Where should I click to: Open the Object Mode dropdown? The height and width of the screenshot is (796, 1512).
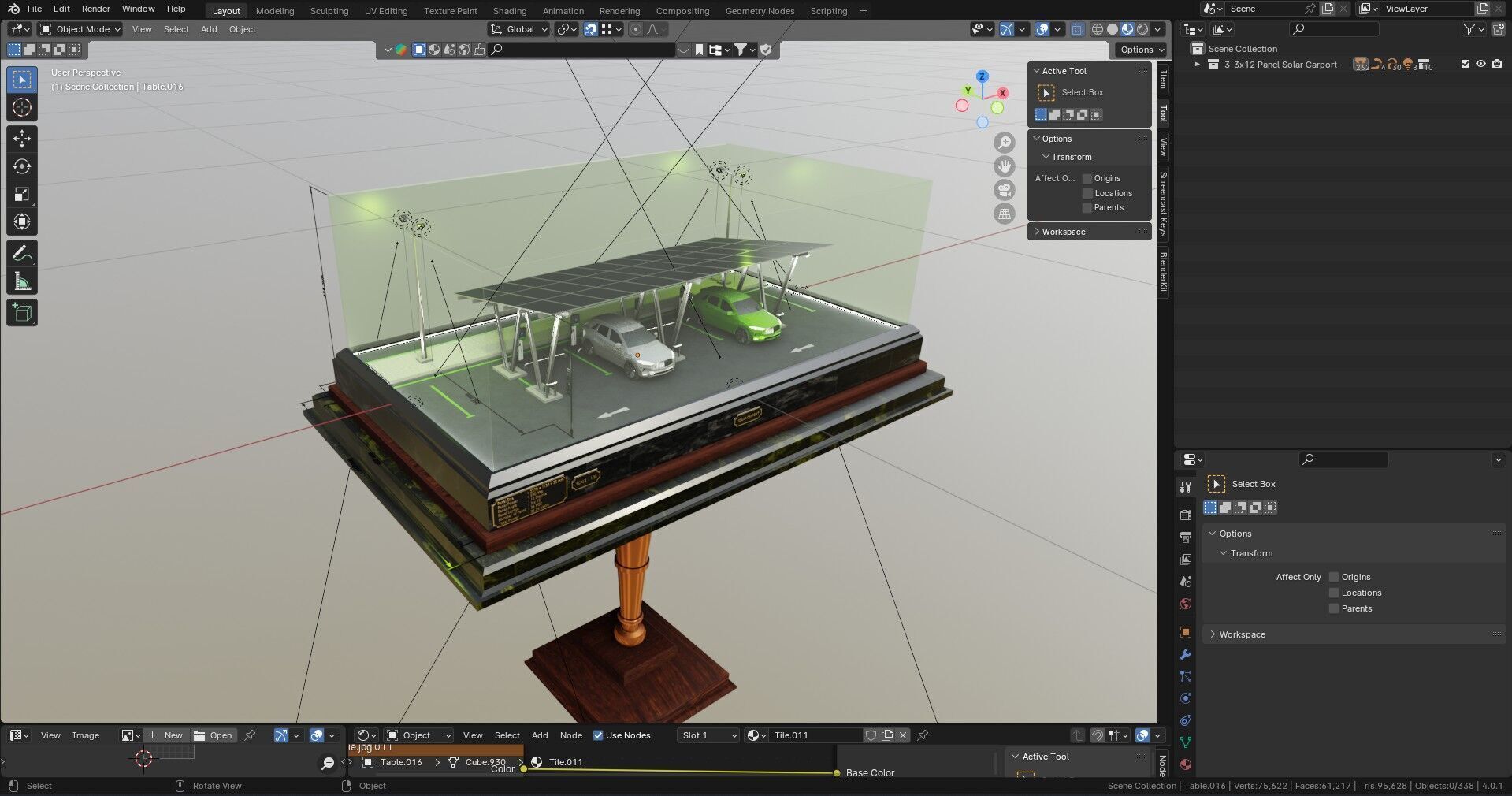[80, 29]
